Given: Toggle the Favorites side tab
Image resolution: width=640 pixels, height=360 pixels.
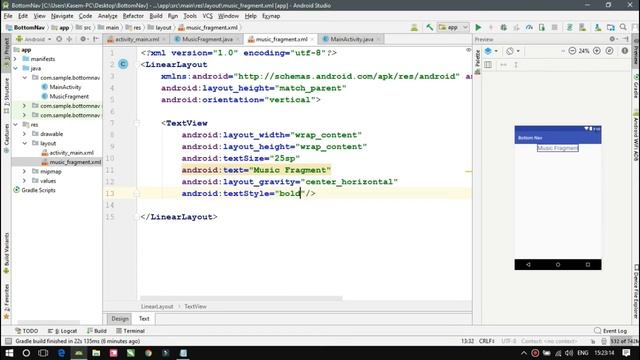Looking at the screenshot, I should pos(6,301).
